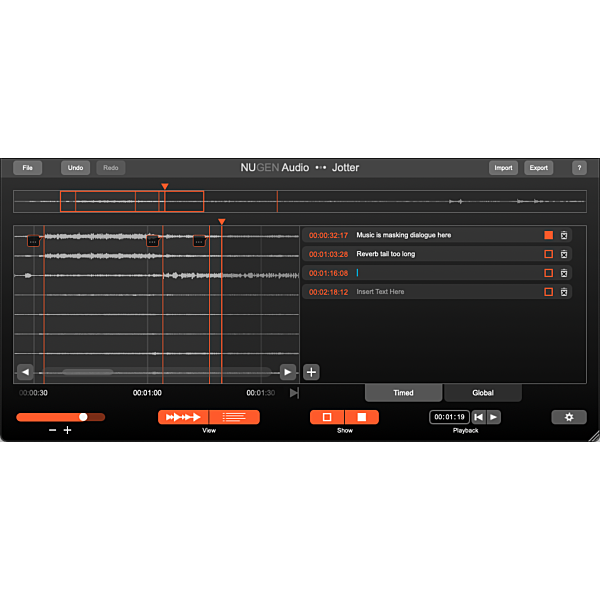Toggle the color box for Reverb tail too long
The height and width of the screenshot is (600, 600).
click(x=548, y=254)
